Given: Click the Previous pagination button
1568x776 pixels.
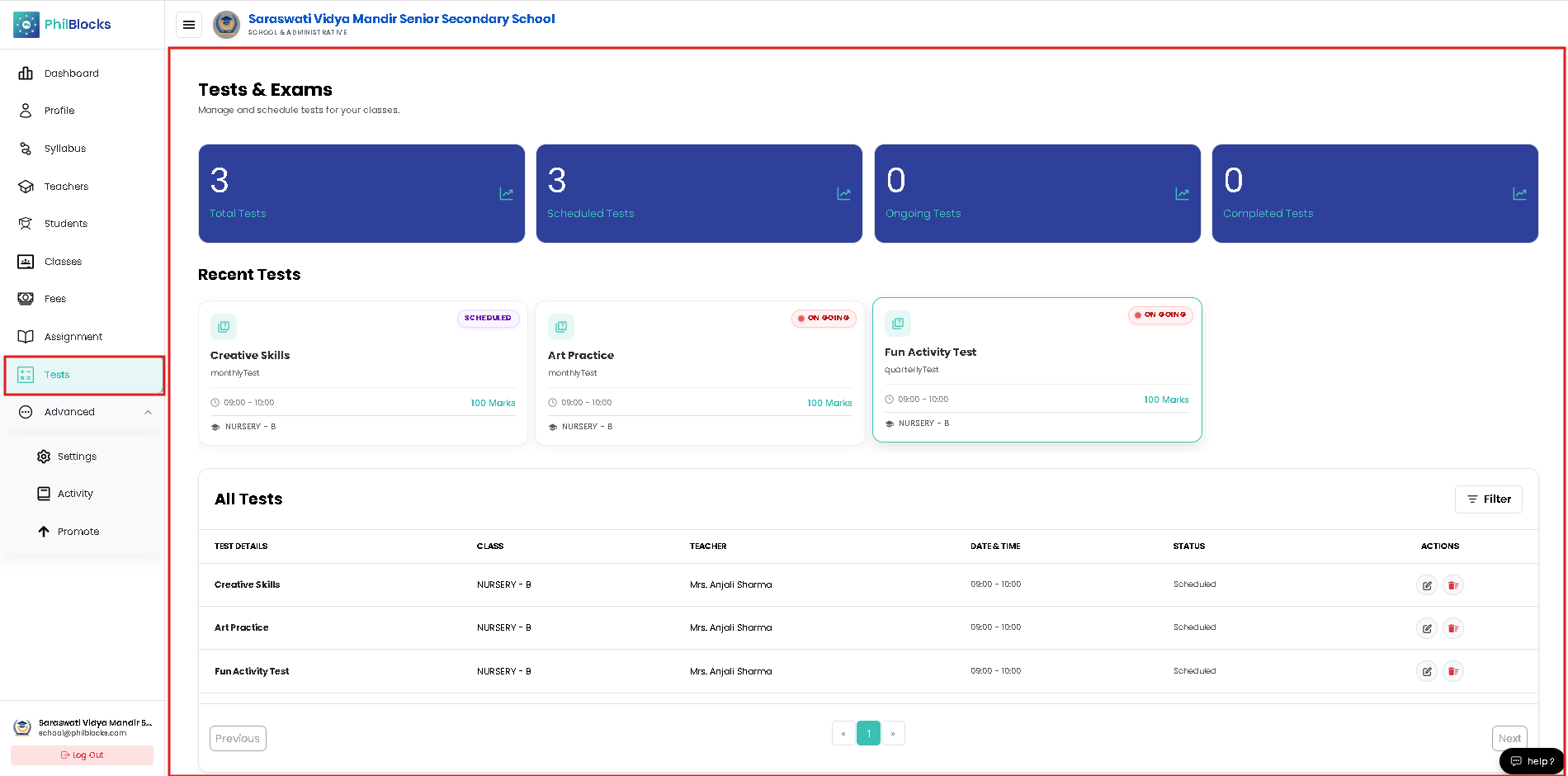Looking at the screenshot, I should (238, 739).
